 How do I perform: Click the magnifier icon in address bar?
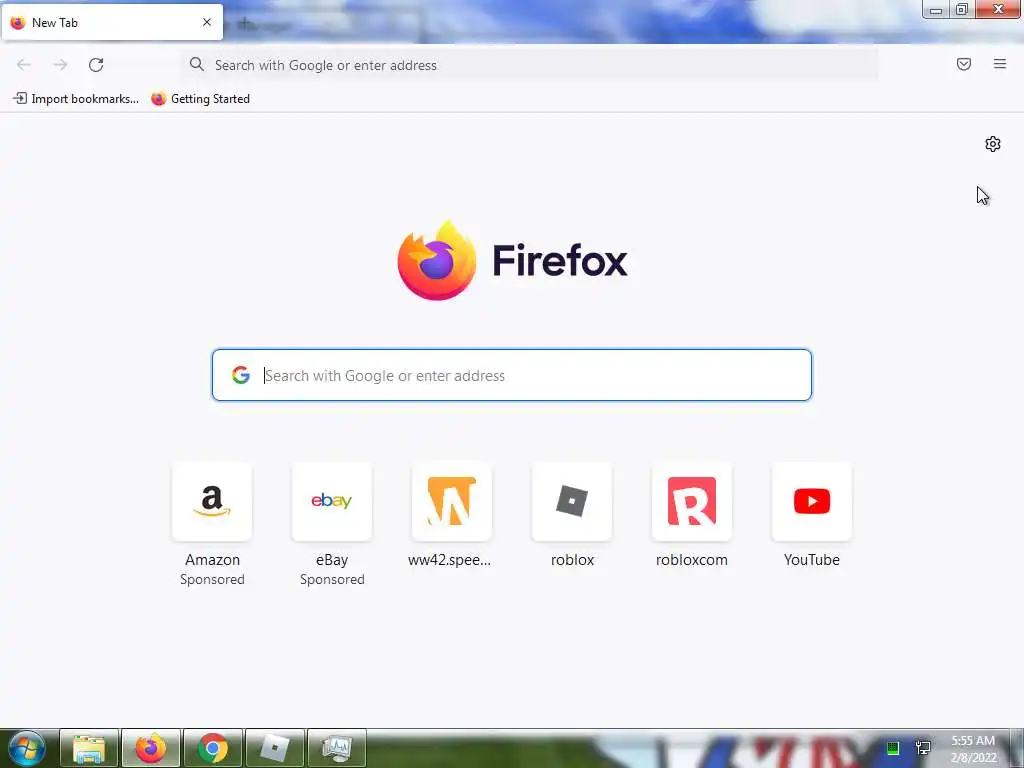pyautogui.click(x=197, y=64)
